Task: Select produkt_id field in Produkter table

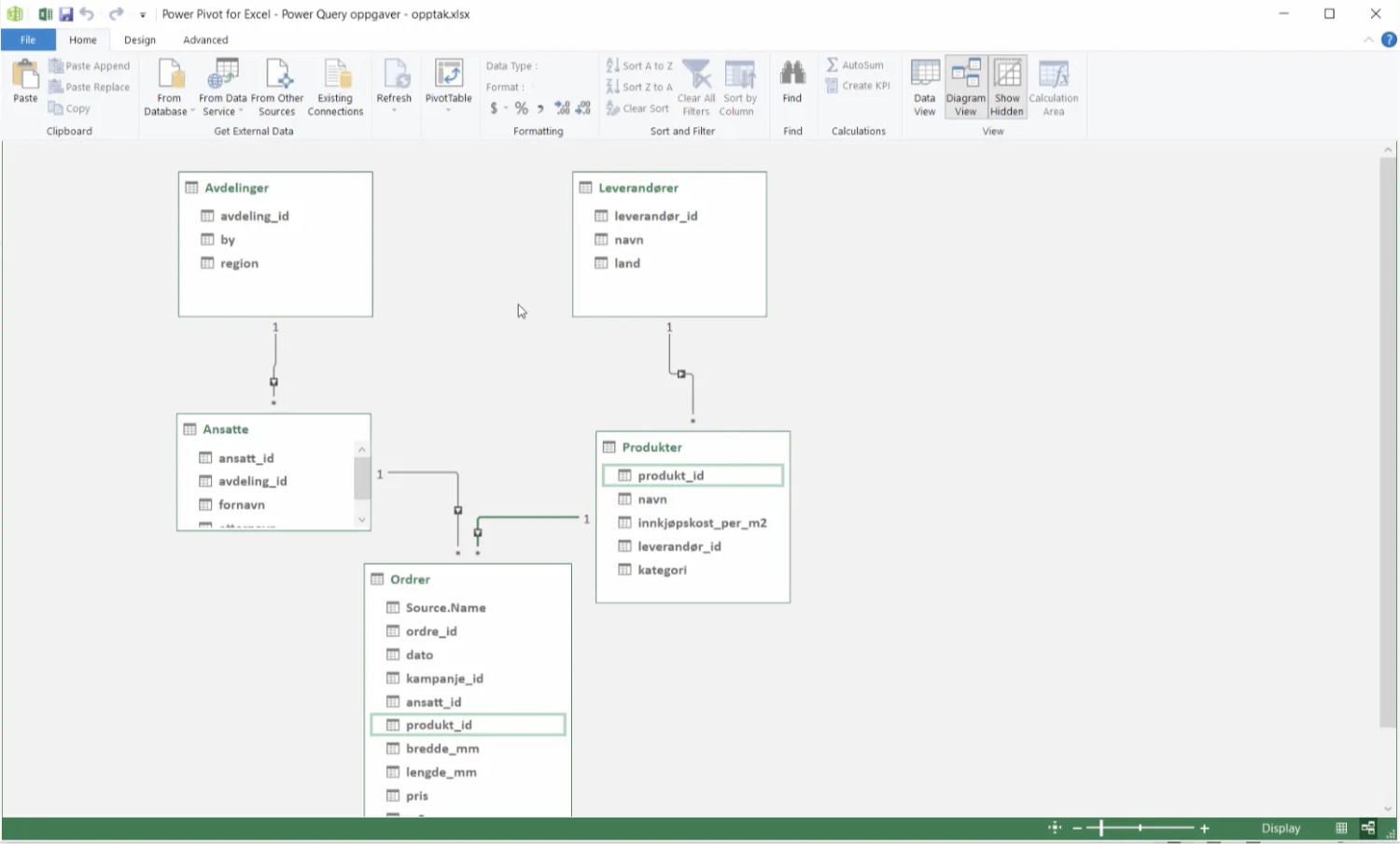Action: (x=693, y=475)
